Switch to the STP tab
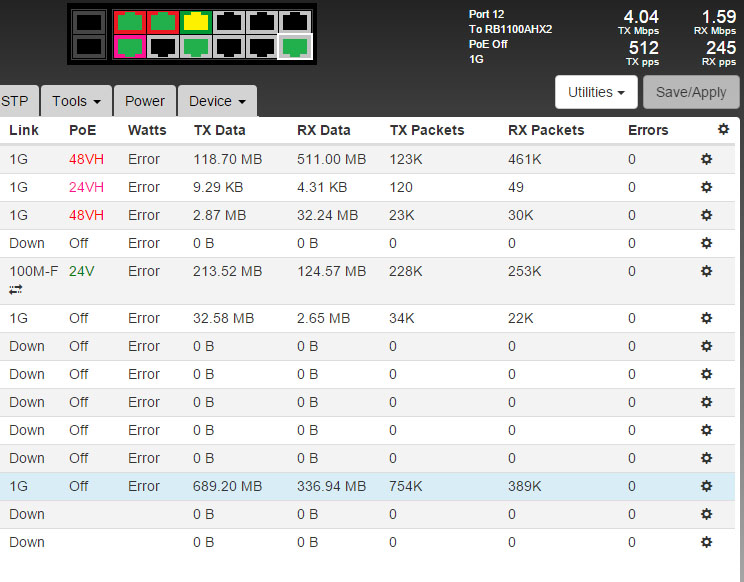Viewport: 744px width, 582px height. point(15,101)
